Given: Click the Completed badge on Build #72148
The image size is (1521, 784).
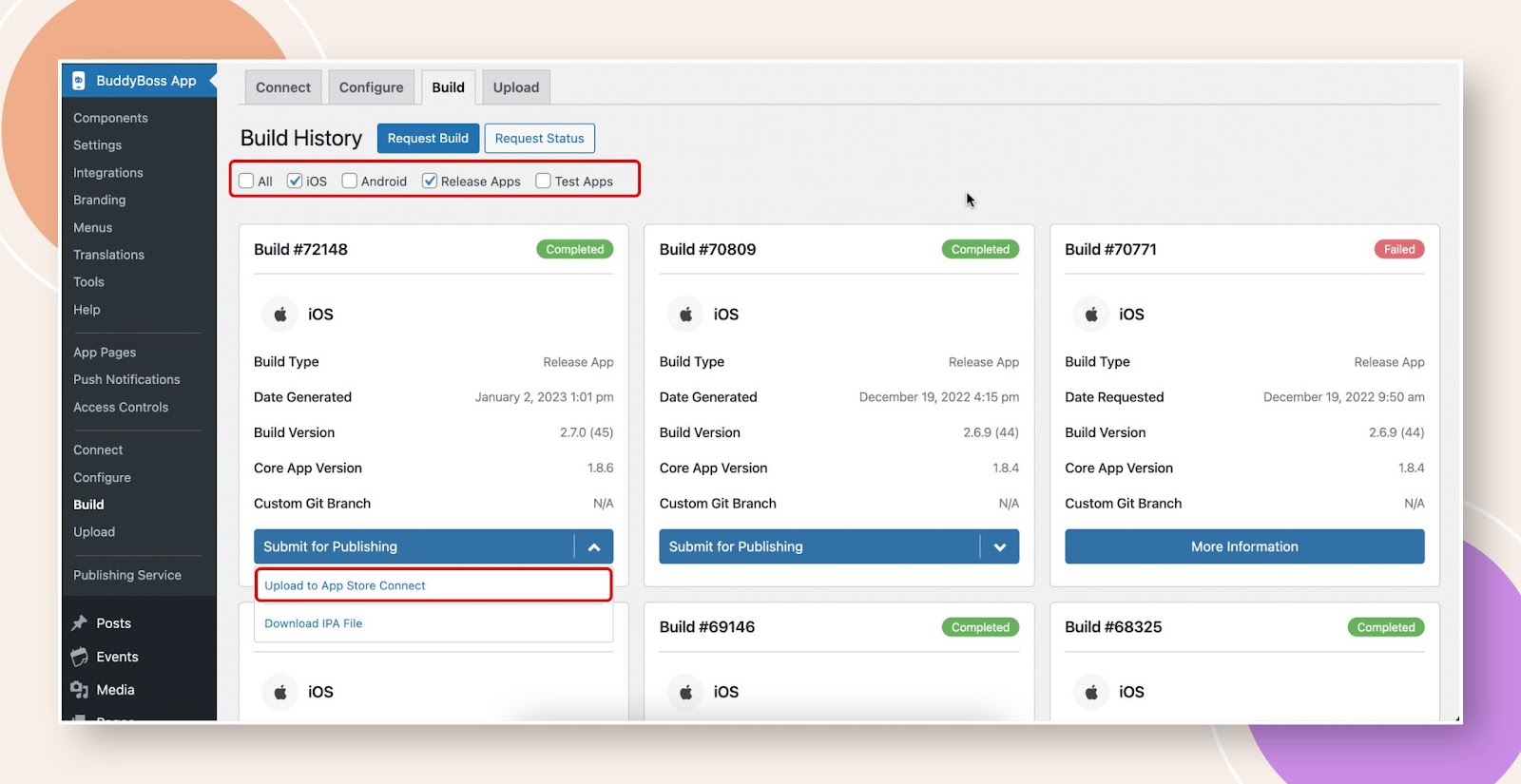Looking at the screenshot, I should pos(575,249).
